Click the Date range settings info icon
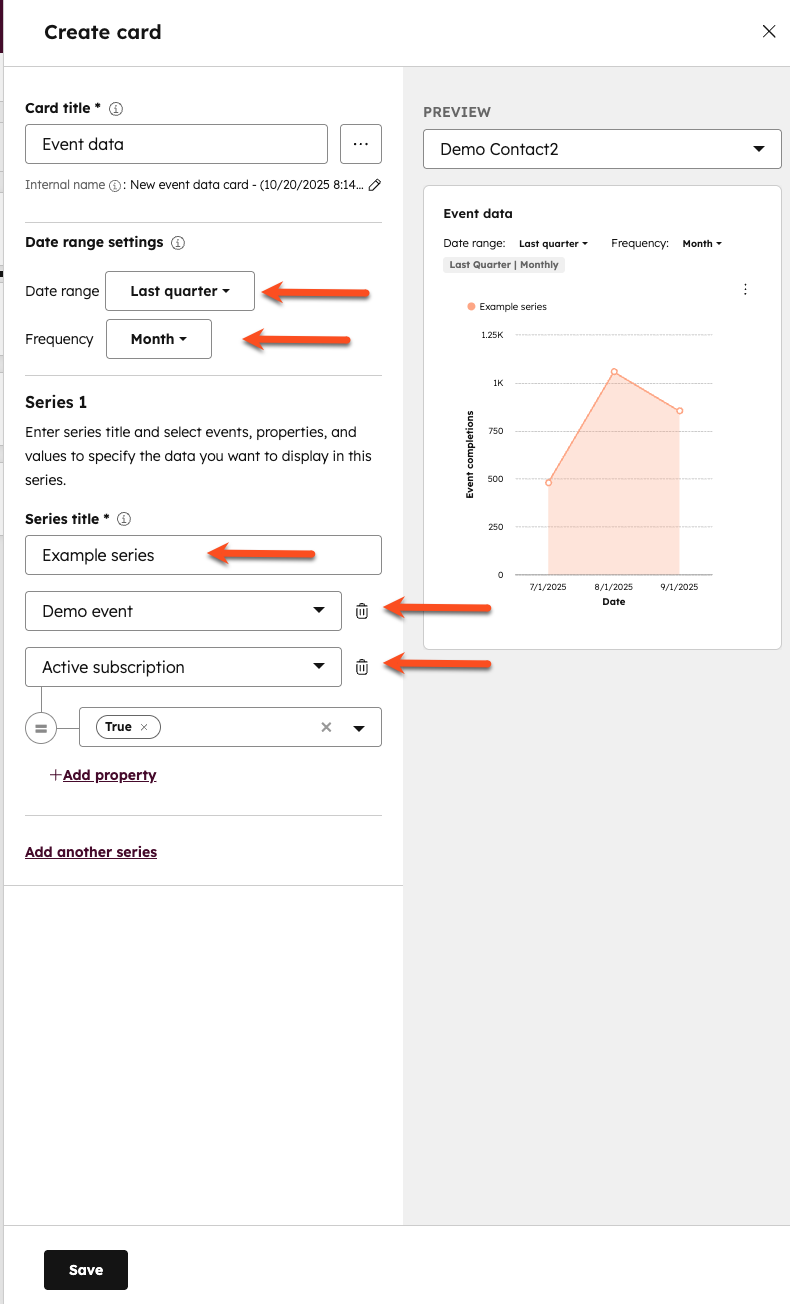 [178, 242]
